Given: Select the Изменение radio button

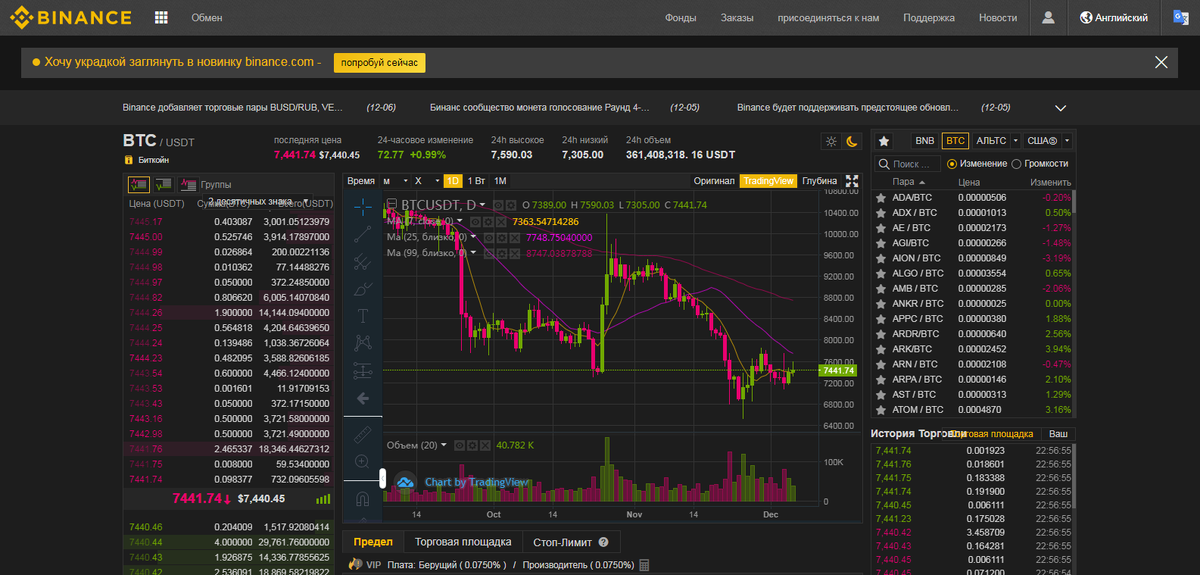Looking at the screenshot, I should point(952,164).
